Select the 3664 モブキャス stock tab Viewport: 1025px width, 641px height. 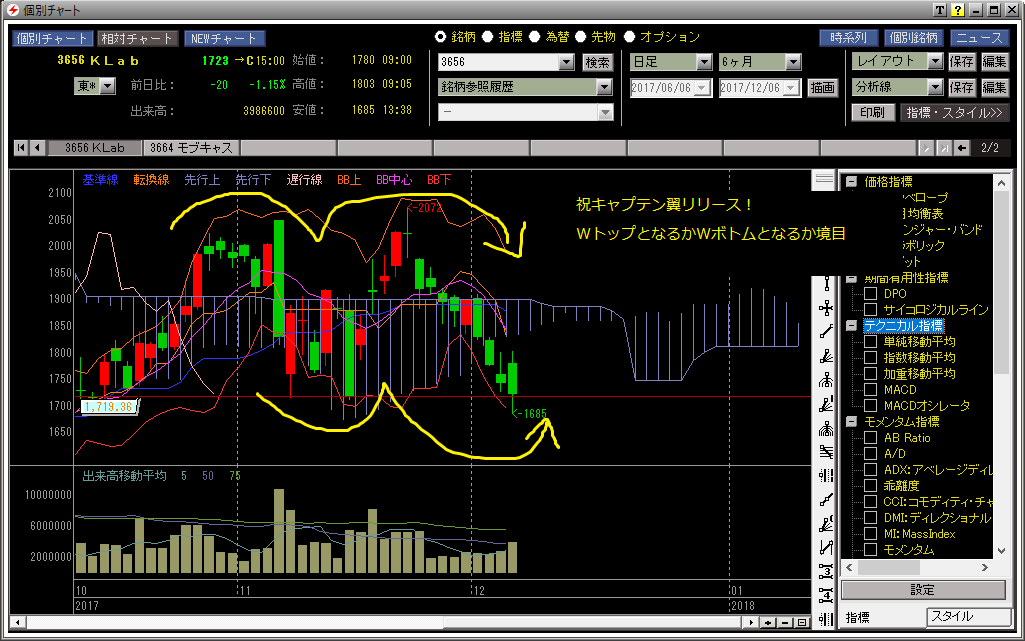click(192, 148)
